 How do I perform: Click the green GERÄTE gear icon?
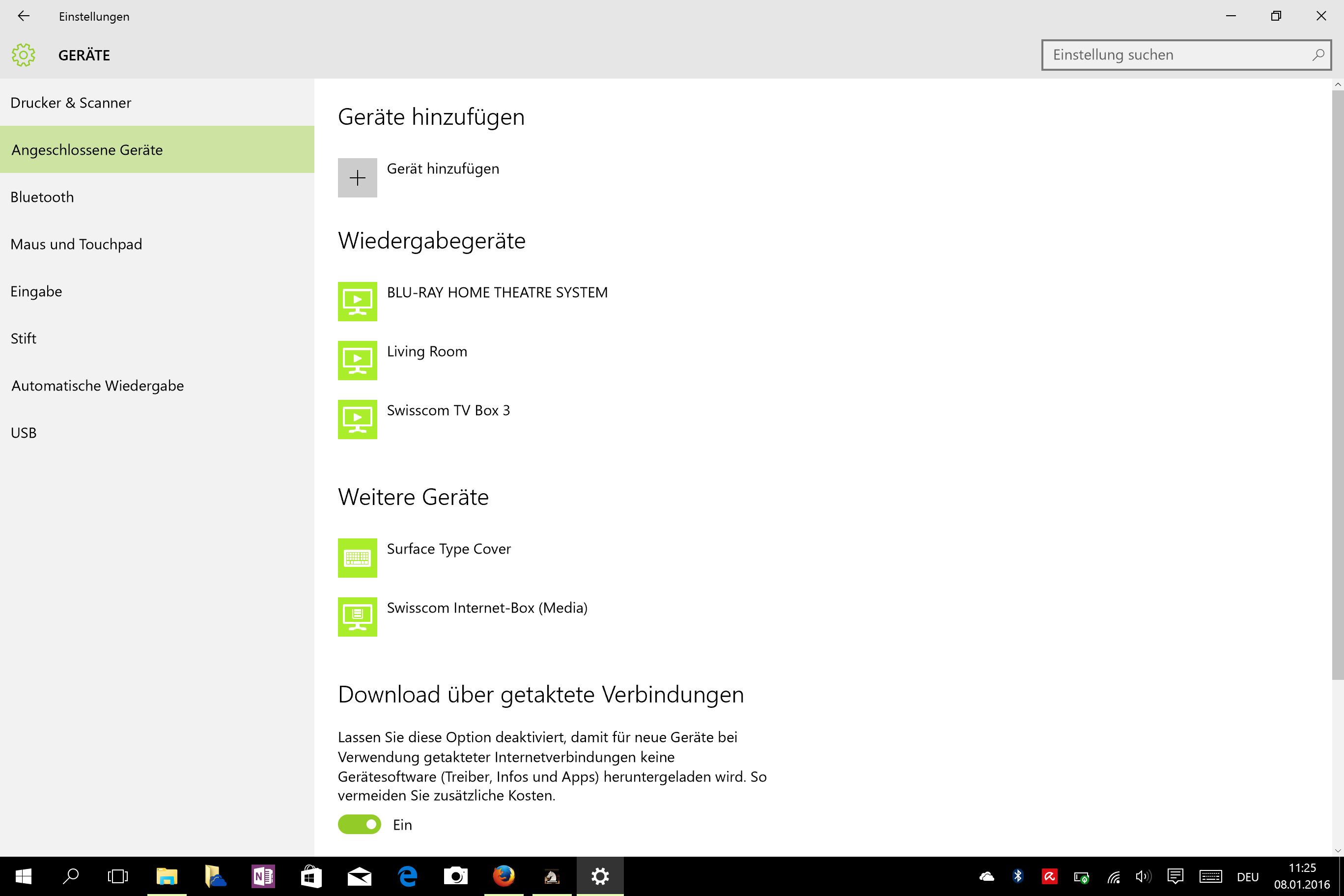pos(24,56)
